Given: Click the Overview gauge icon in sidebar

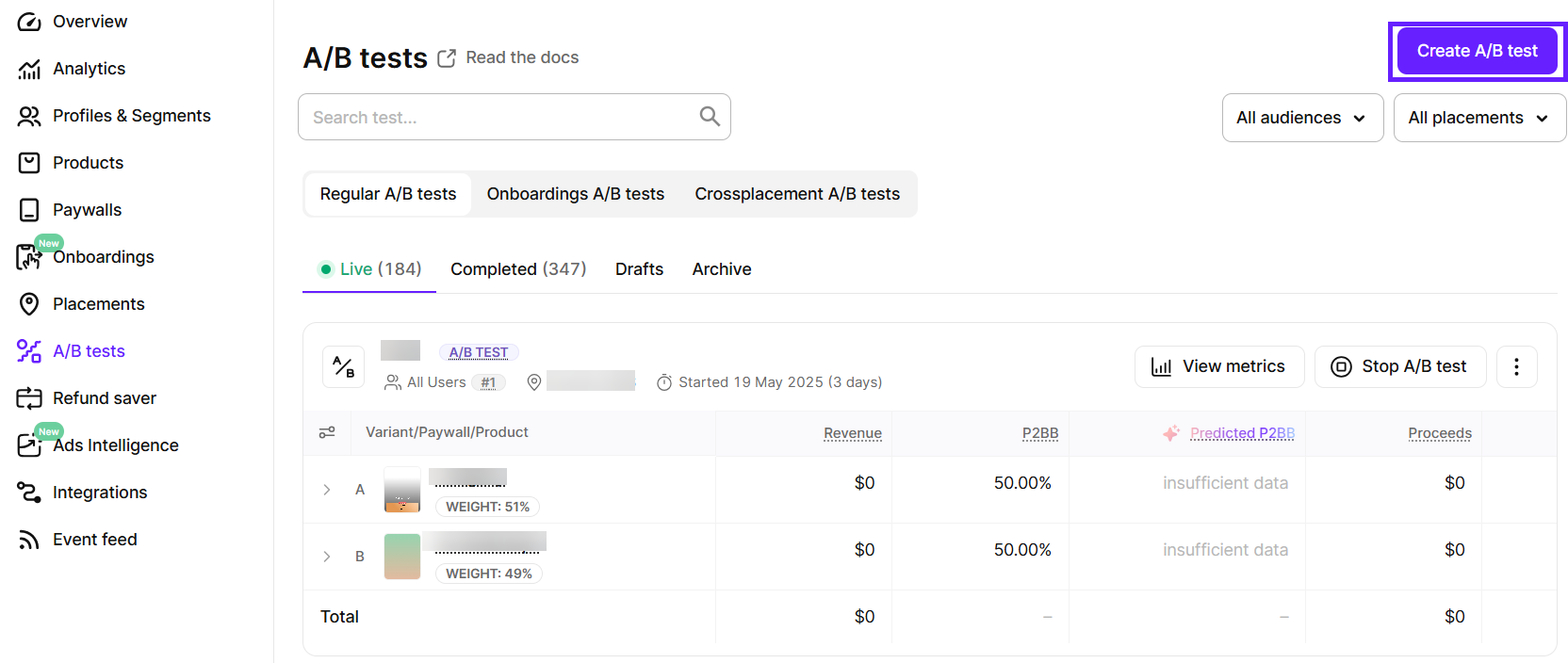Looking at the screenshot, I should [x=29, y=22].
